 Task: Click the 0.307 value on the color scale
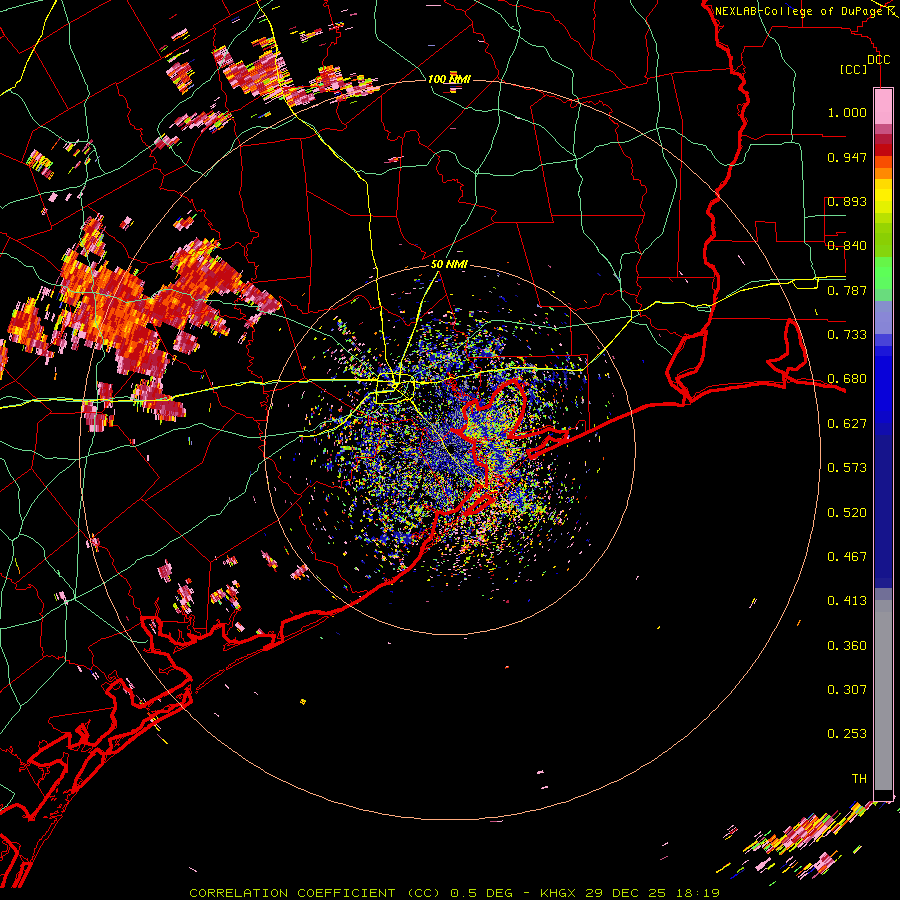(x=847, y=690)
